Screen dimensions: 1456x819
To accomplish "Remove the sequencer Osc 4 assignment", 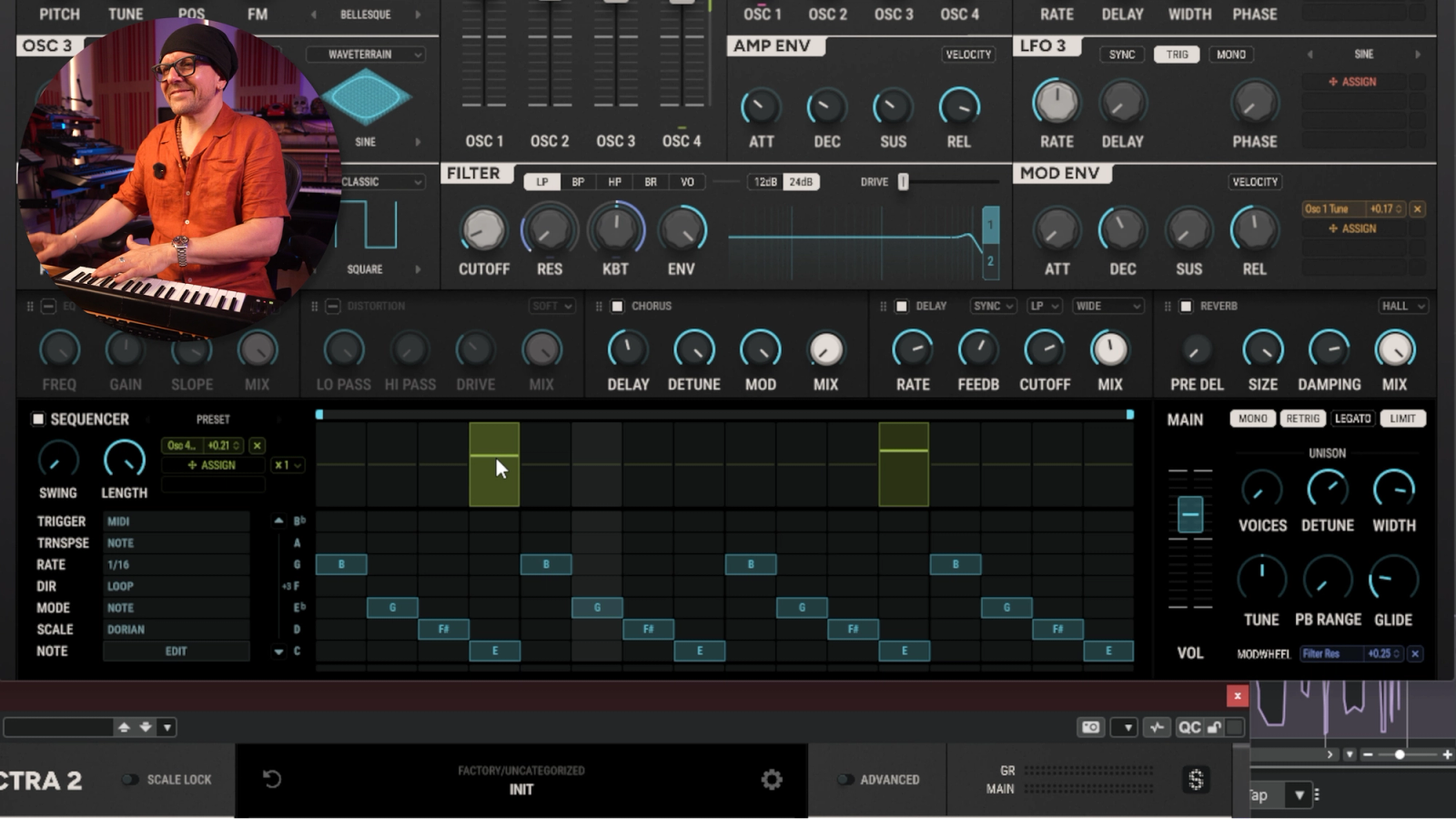I will (258, 445).
